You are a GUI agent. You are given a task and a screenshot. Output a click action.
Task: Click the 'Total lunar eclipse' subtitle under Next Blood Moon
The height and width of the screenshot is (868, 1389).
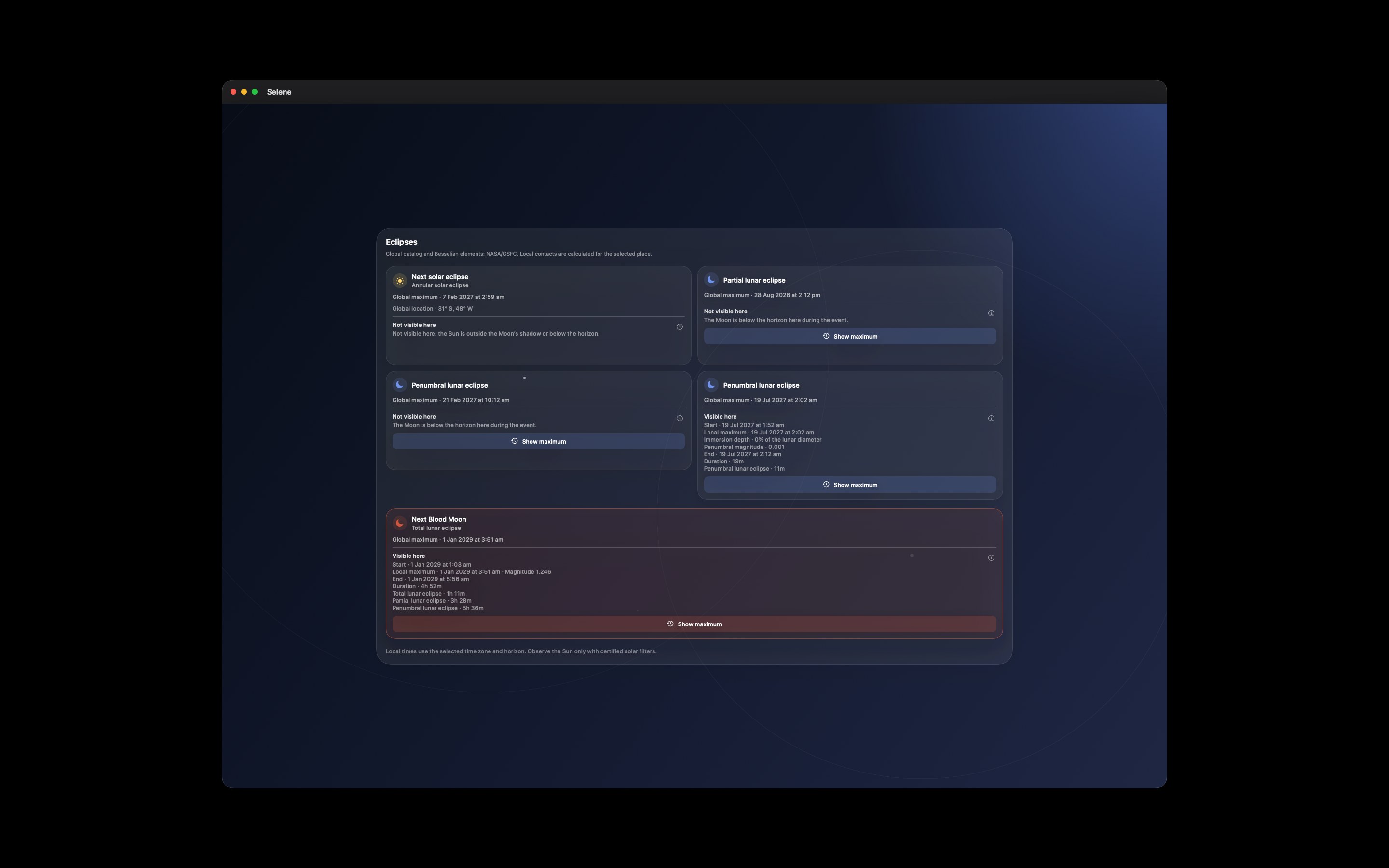point(436,528)
